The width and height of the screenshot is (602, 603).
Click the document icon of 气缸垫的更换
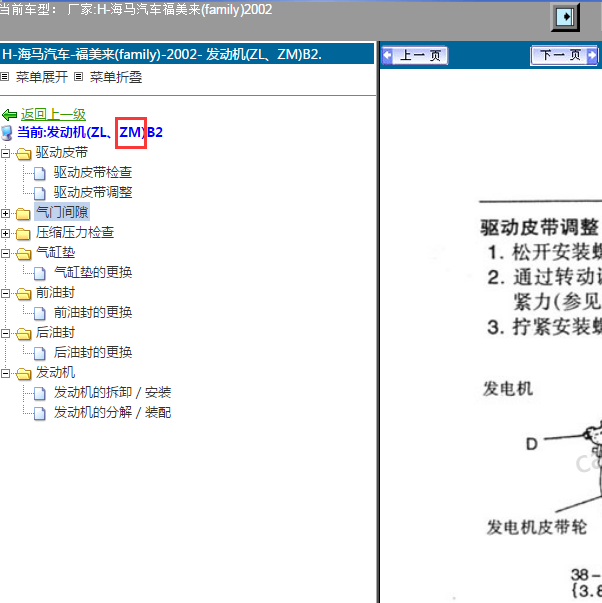pos(40,273)
